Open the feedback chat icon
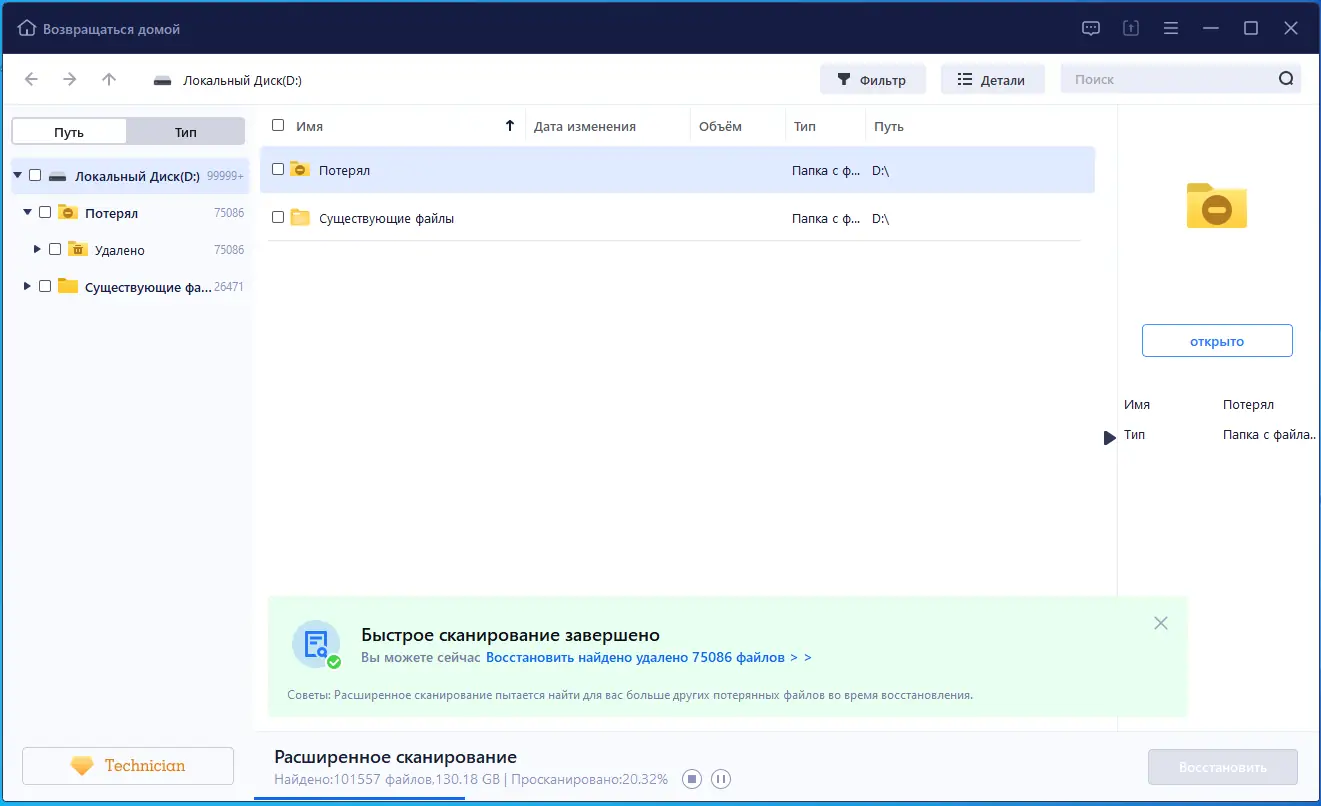This screenshot has width=1321, height=806. pyautogui.click(x=1091, y=28)
